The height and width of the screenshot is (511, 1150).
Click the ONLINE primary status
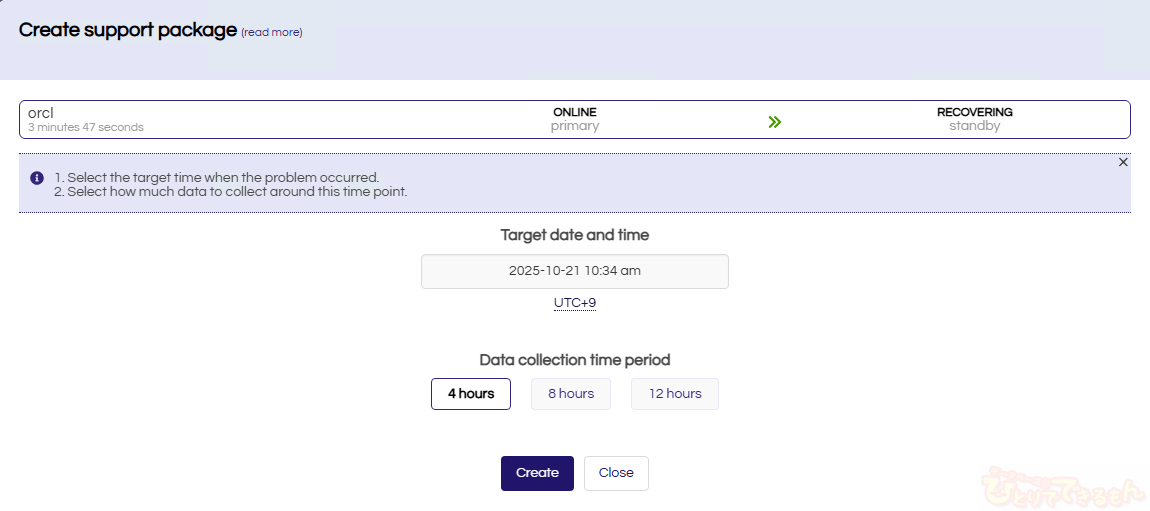[x=575, y=119]
